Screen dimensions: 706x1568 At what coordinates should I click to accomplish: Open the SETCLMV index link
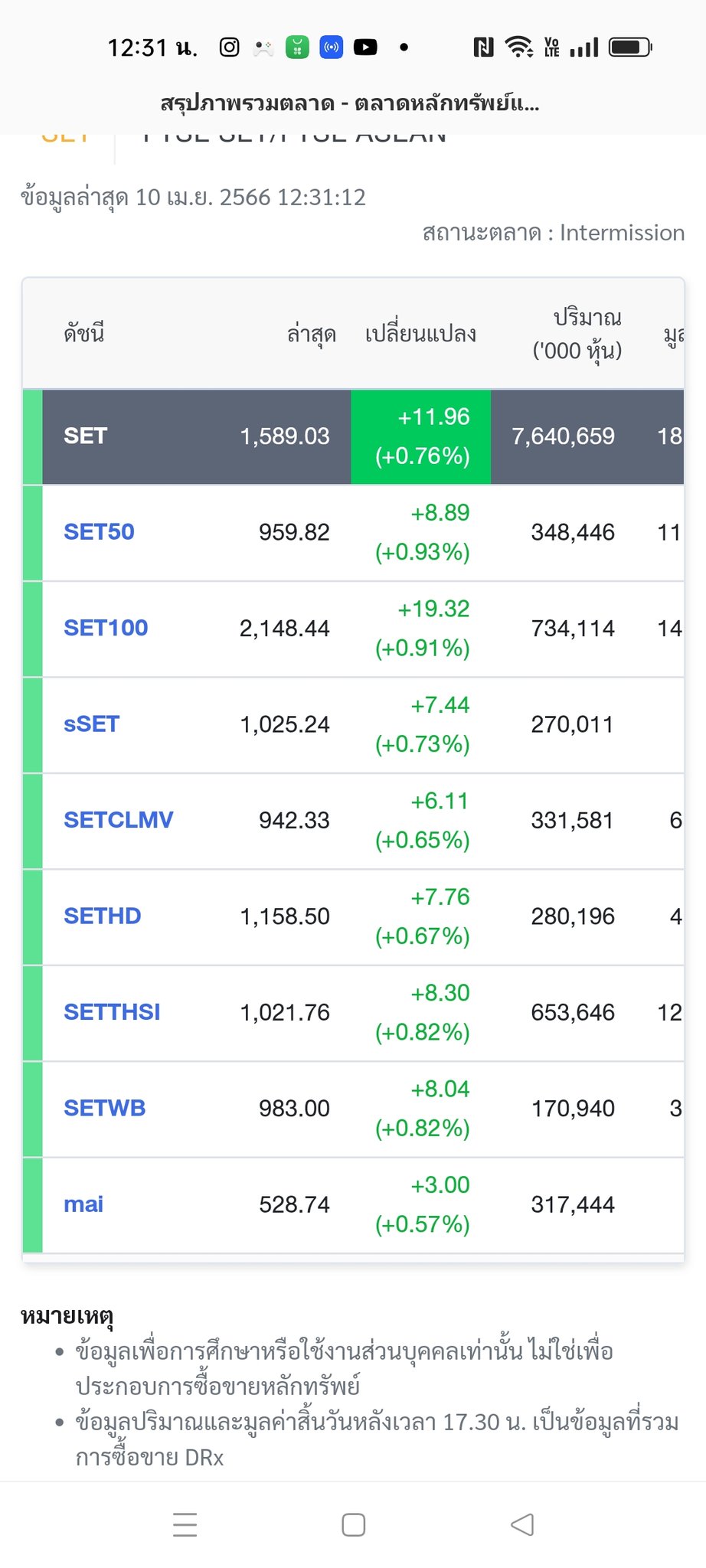118,820
